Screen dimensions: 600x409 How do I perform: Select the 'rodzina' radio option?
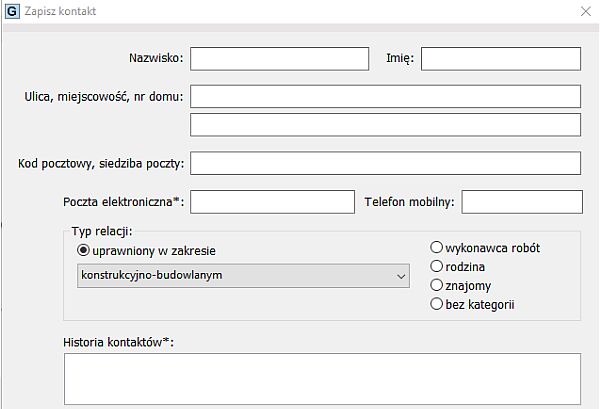click(437, 266)
